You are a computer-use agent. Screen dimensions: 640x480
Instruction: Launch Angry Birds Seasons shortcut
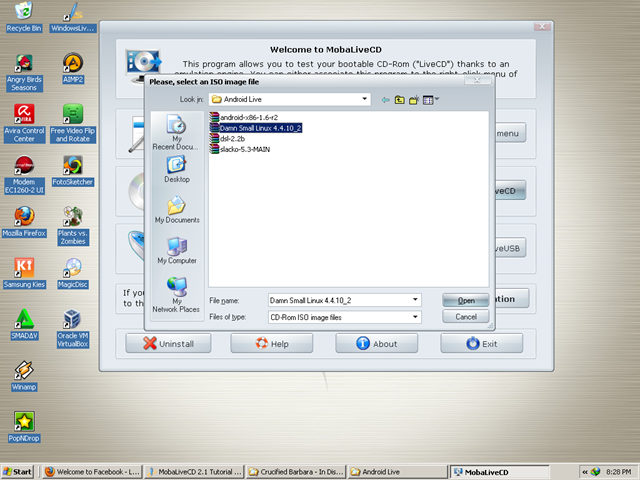[x=24, y=73]
